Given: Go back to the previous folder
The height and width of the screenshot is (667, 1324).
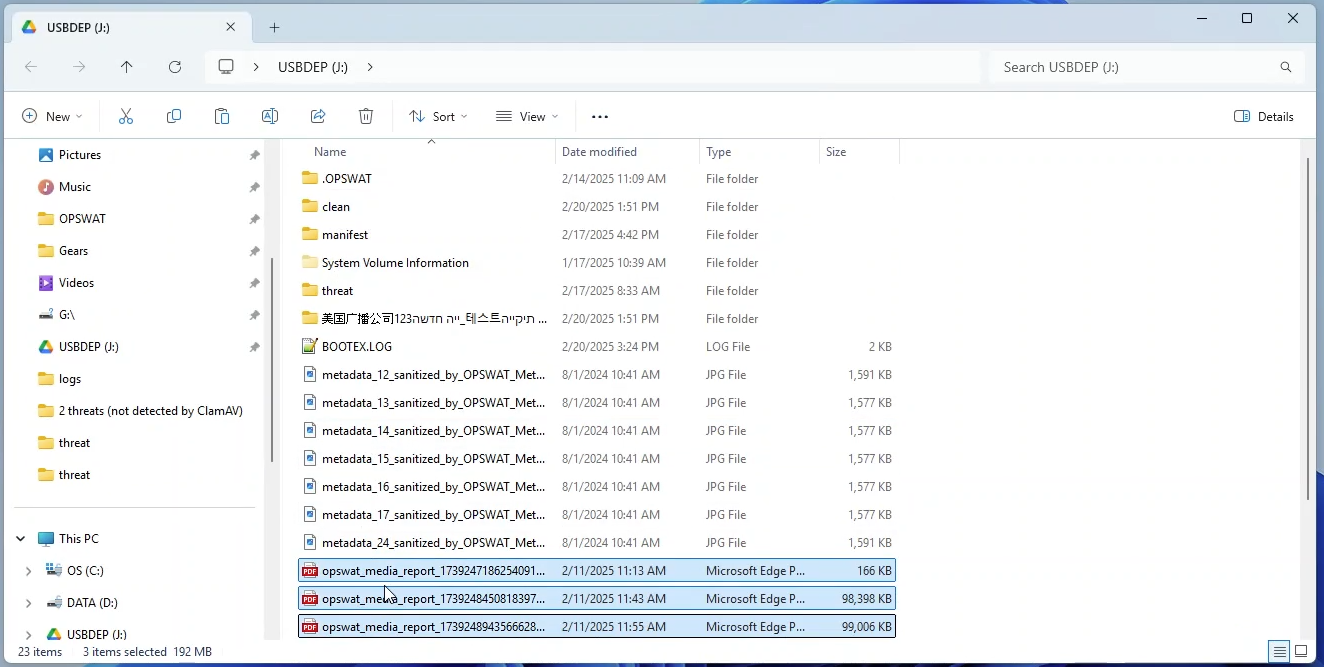Looking at the screenshot, I should click(31, 67).
